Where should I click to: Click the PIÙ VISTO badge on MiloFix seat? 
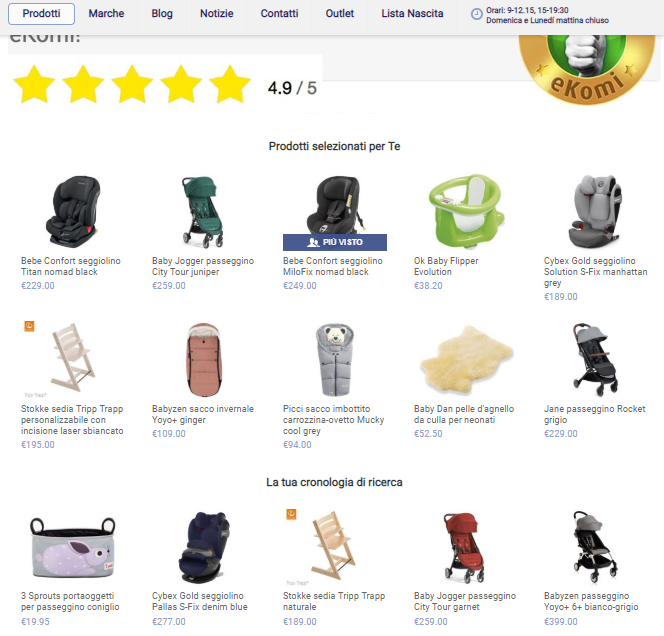tap(335, 242)
